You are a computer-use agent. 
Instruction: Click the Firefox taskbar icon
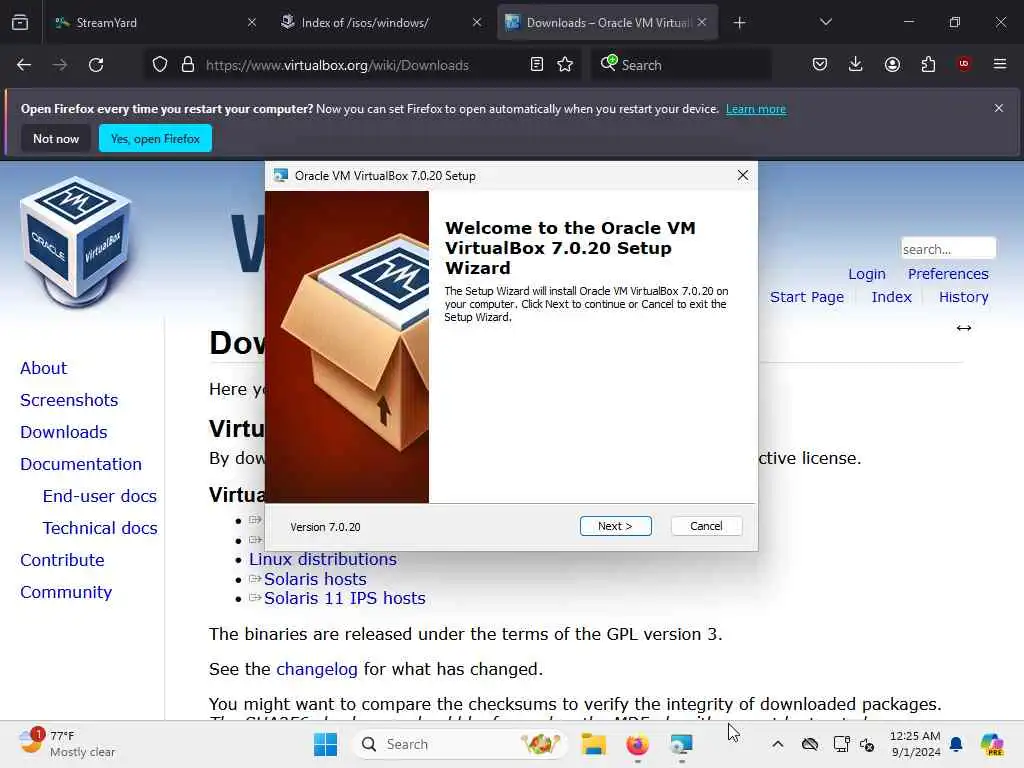point(637,744)
